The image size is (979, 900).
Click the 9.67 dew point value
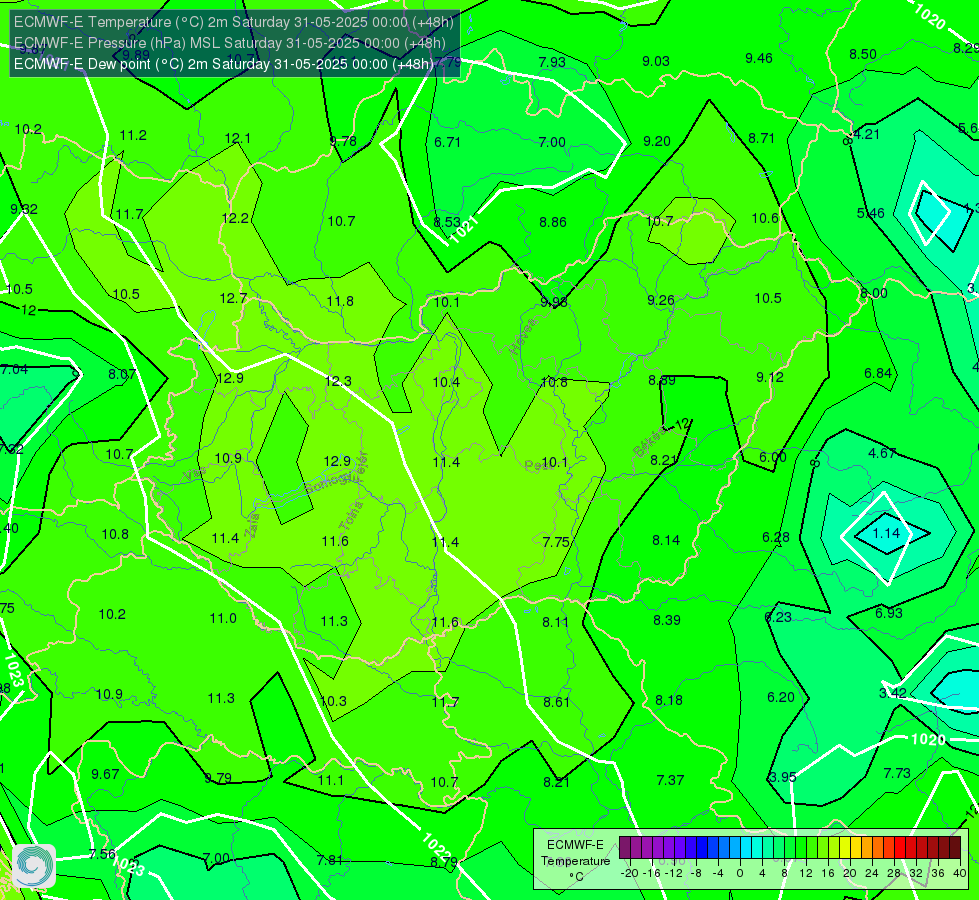105,774
